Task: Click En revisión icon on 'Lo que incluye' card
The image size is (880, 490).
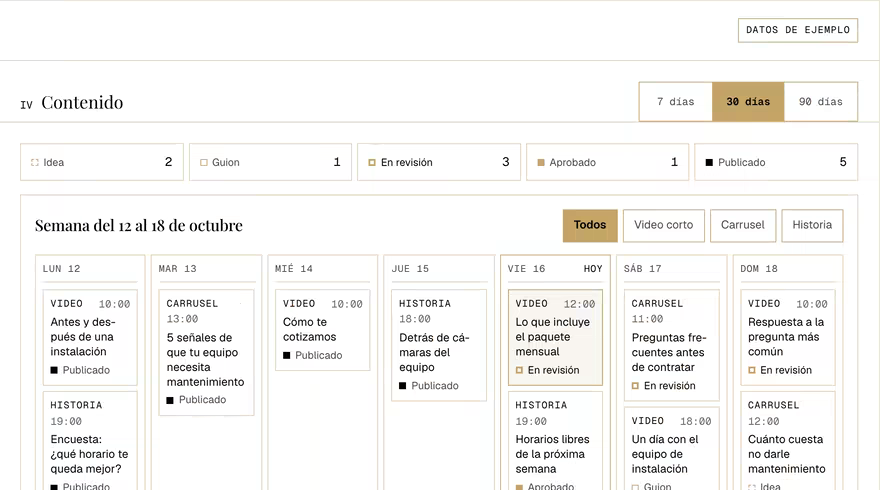Action: [x=519, y=370]
